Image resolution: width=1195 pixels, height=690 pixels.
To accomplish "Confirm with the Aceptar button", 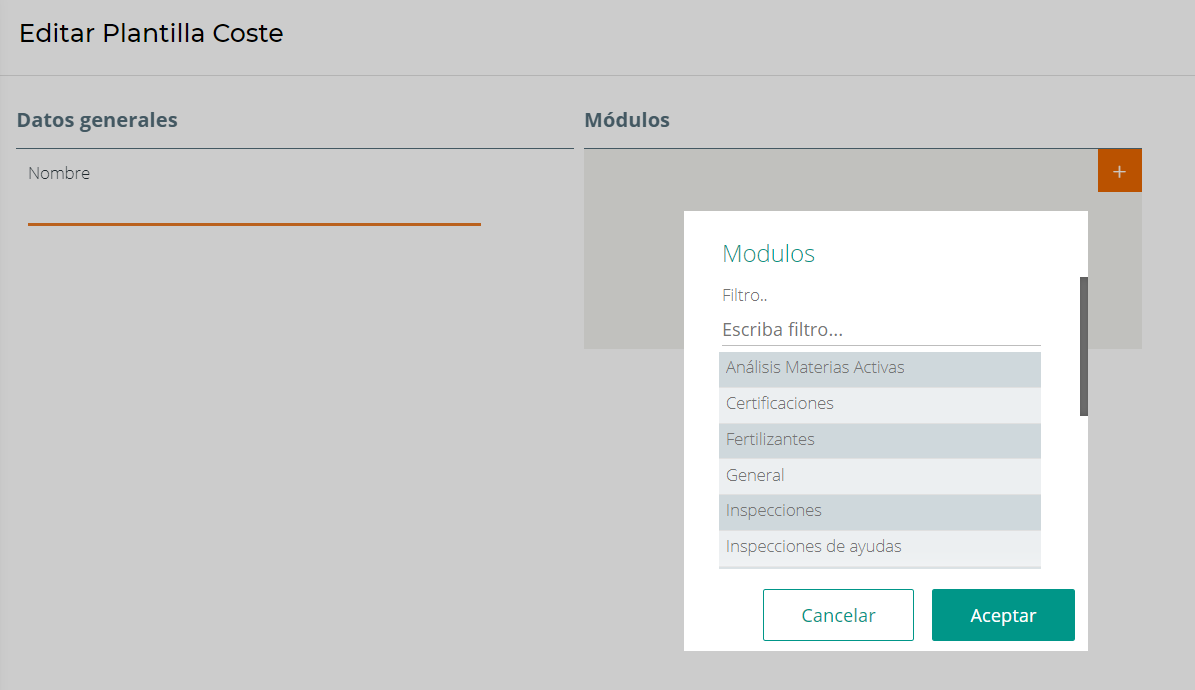I will [x=1002, y=615].
